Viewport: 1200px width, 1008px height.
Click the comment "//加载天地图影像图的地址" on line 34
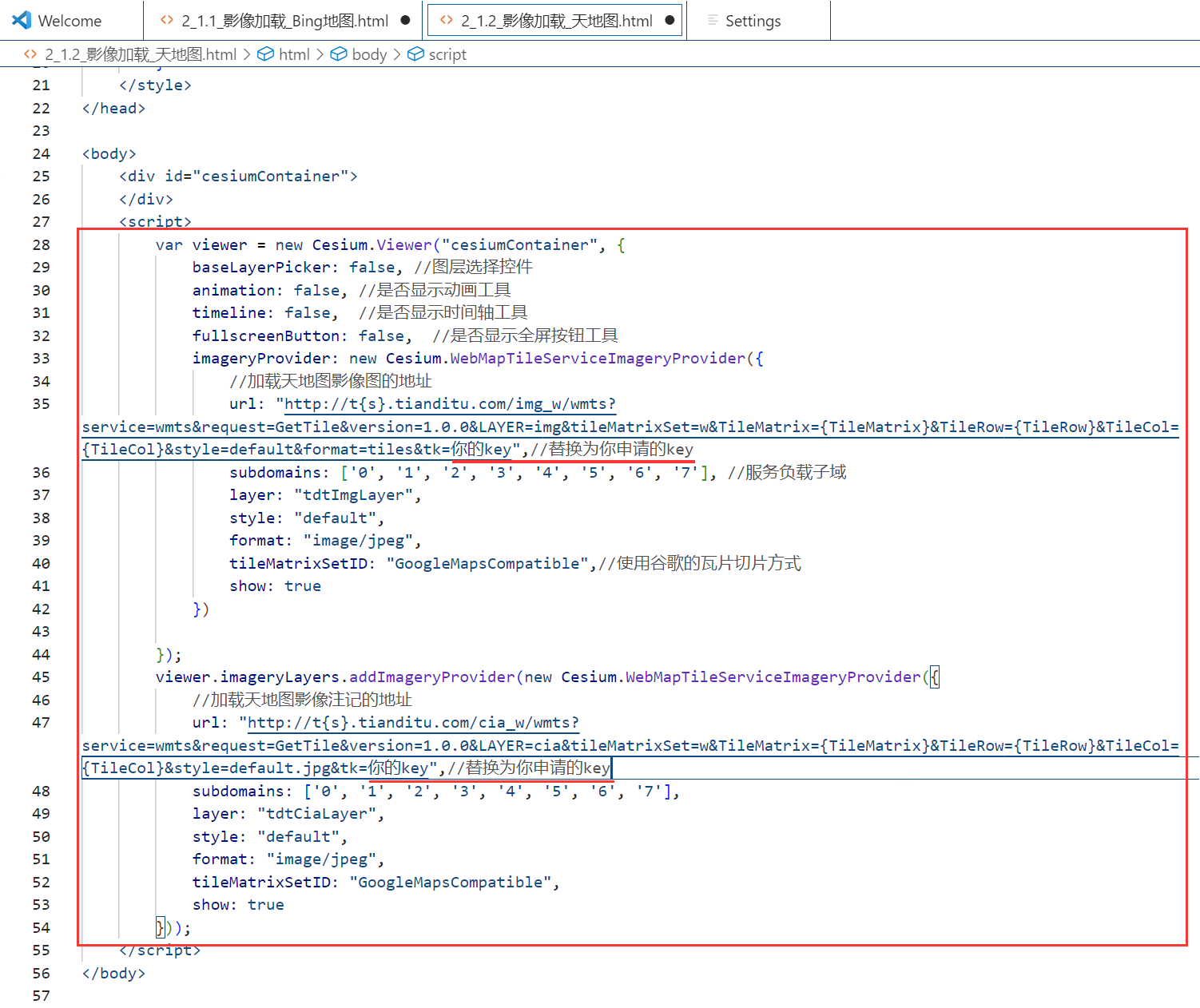331,382
